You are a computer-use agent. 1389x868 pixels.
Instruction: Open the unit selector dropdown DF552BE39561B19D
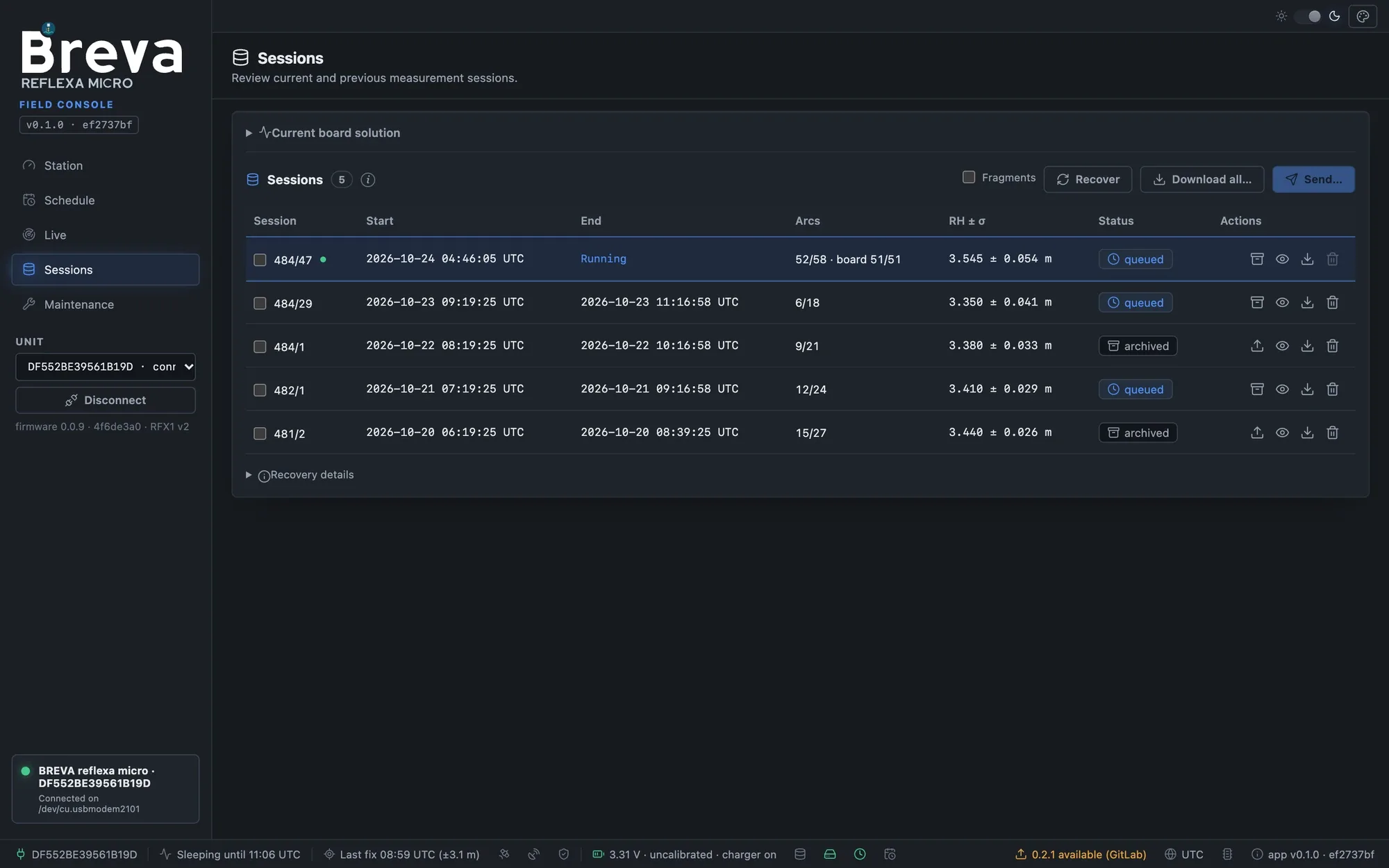(106, 367)
